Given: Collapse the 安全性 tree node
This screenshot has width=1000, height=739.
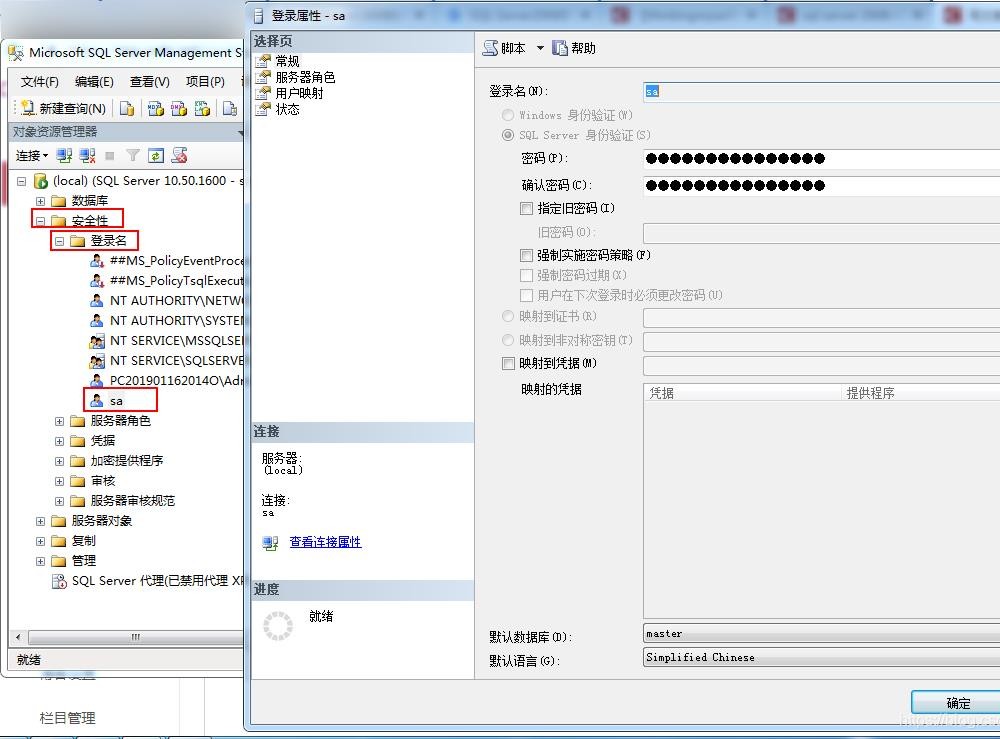Looking at the screenshot, I should click(x=40, y=221).
